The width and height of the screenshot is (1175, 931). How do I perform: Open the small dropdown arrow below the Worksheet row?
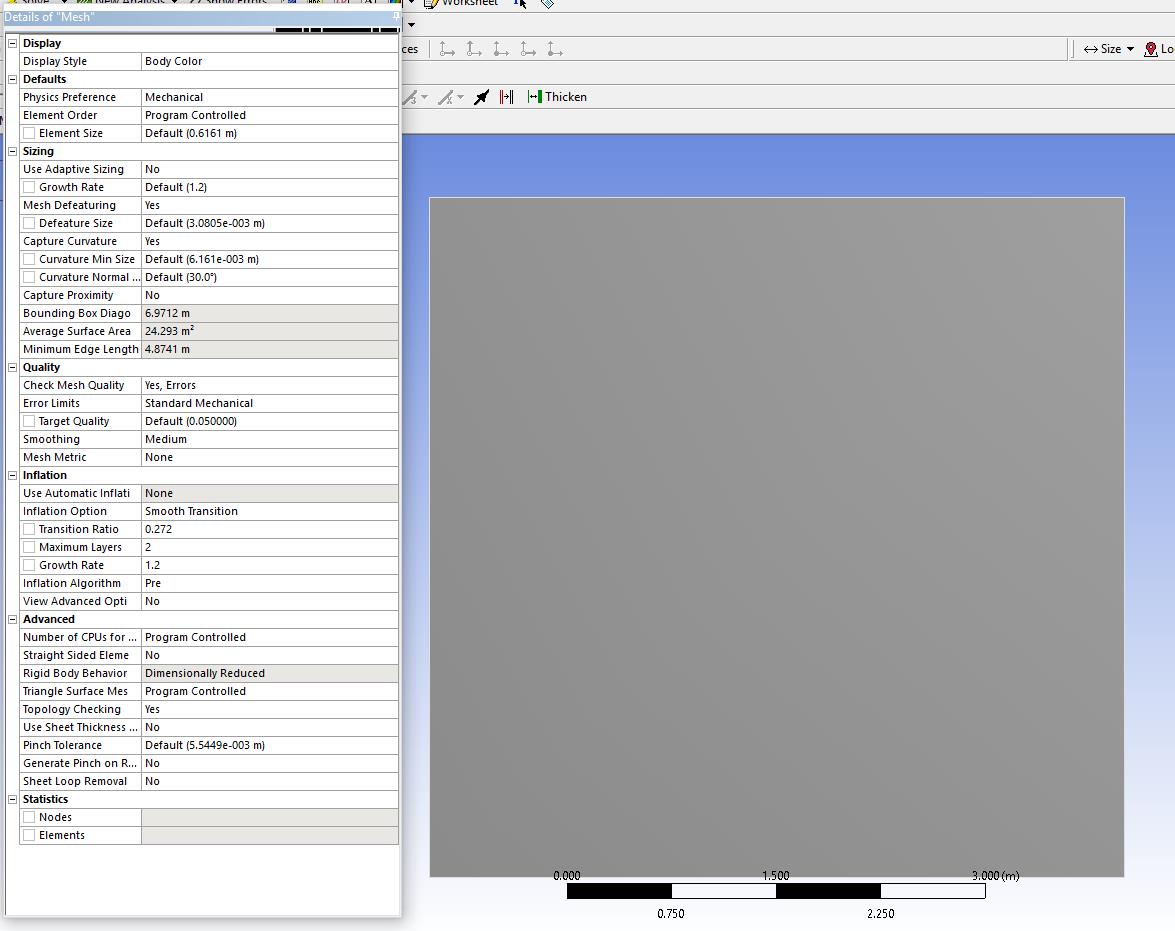(x=411, y=25)
